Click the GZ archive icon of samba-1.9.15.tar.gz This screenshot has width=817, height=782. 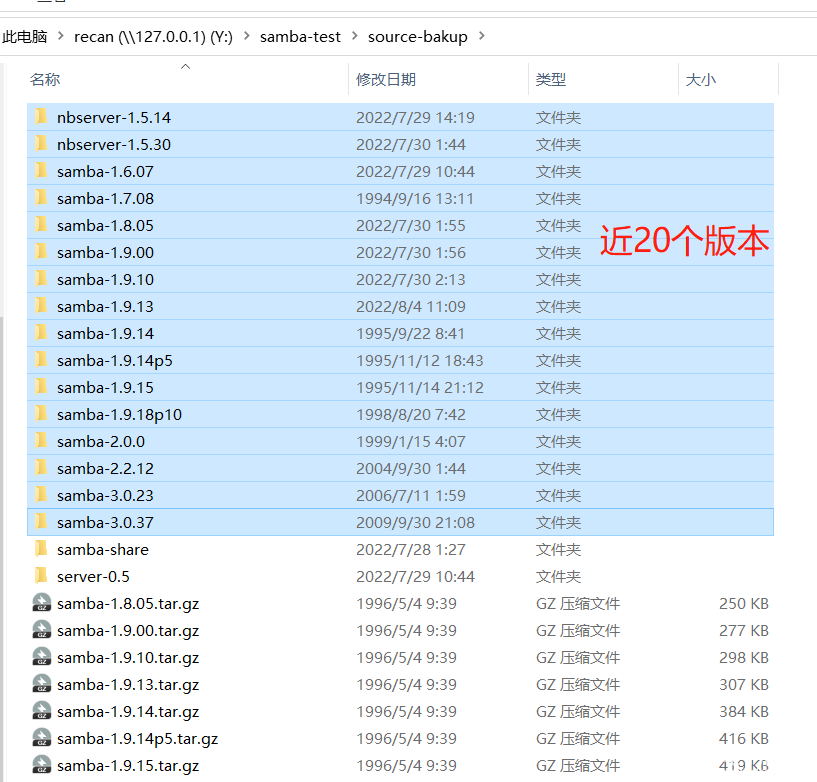tap(42, 765)
